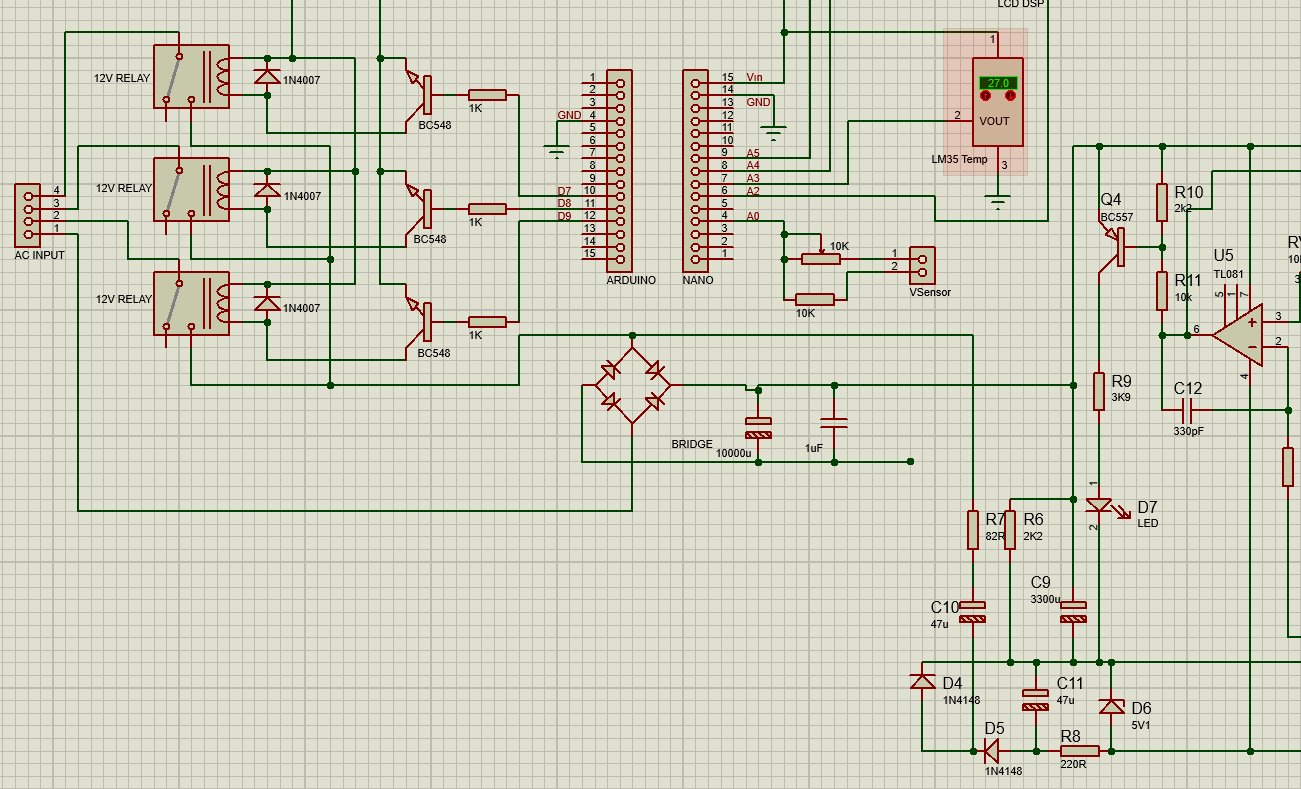Select the AC INPUT connector
Viewport: 1301px width, 789px height.
[x=27, y=215]
